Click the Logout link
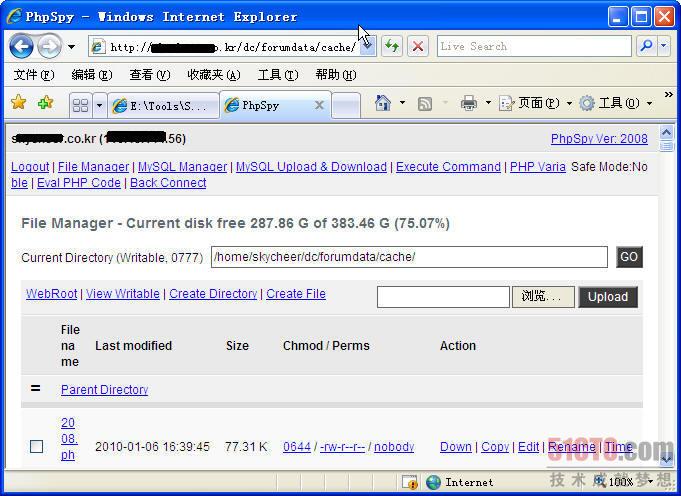681x496 pixels. (30, 167)
